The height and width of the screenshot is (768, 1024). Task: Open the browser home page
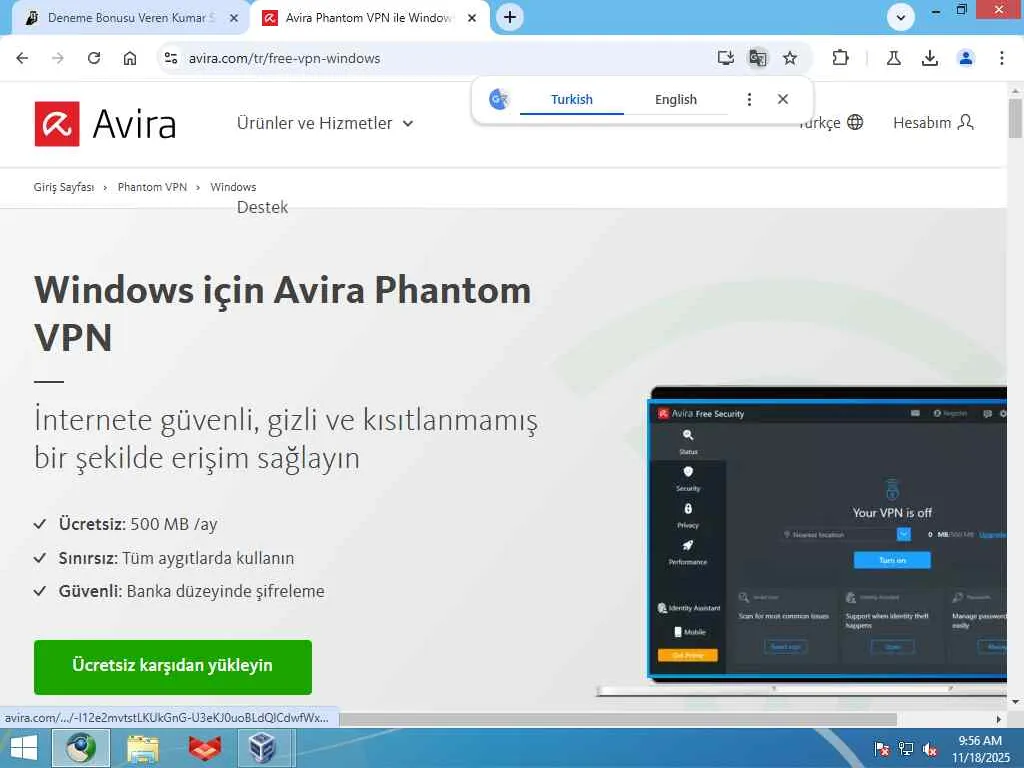[130, 58]
